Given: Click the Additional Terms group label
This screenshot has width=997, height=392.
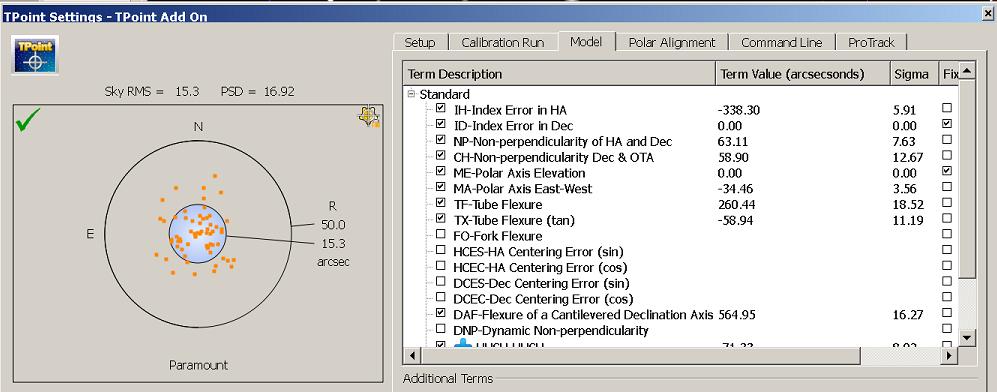Looking at the screenshot, I should pos(448,379).
